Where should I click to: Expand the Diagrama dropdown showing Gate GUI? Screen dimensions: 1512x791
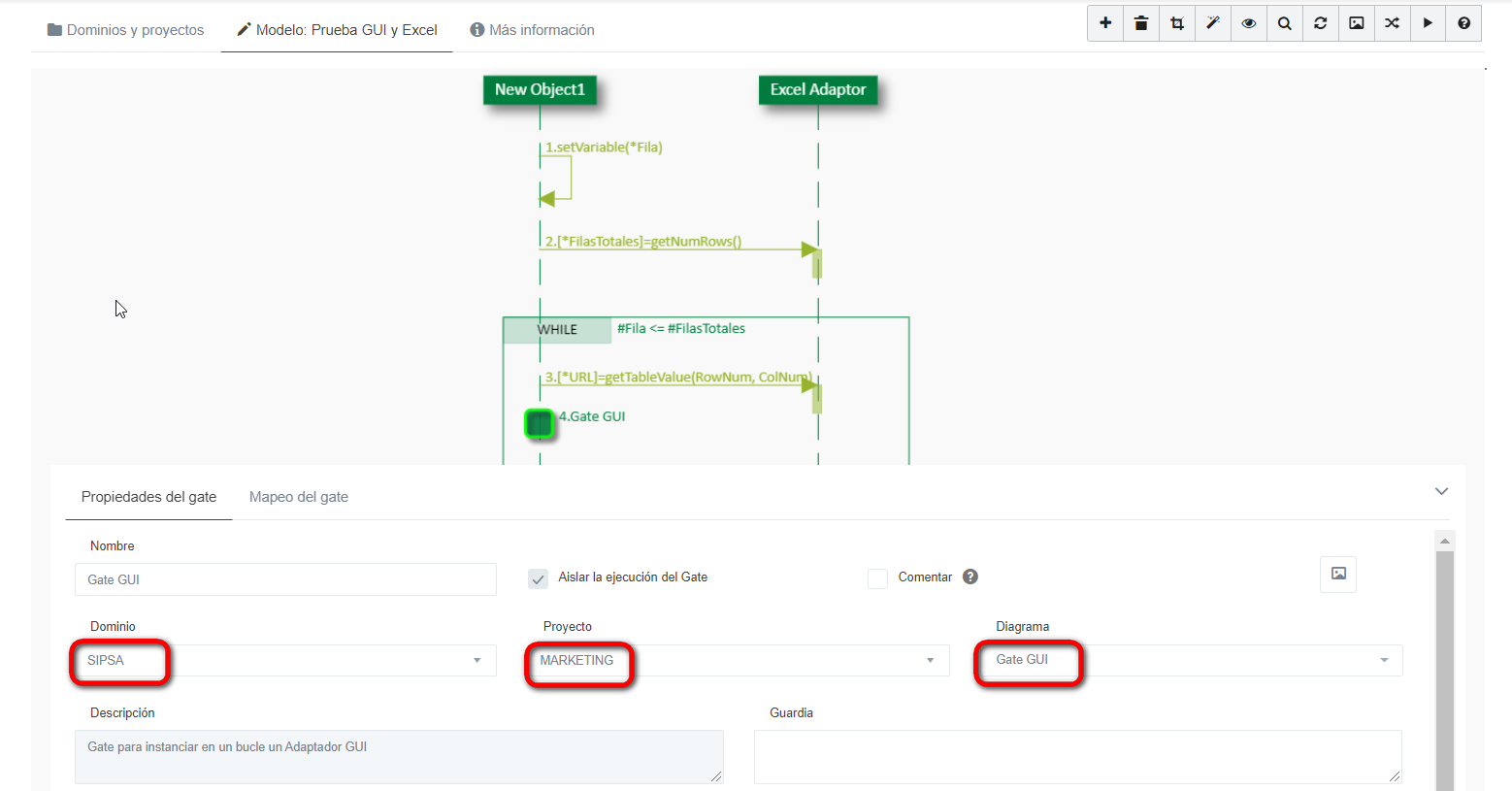[x=1189, y=661]
